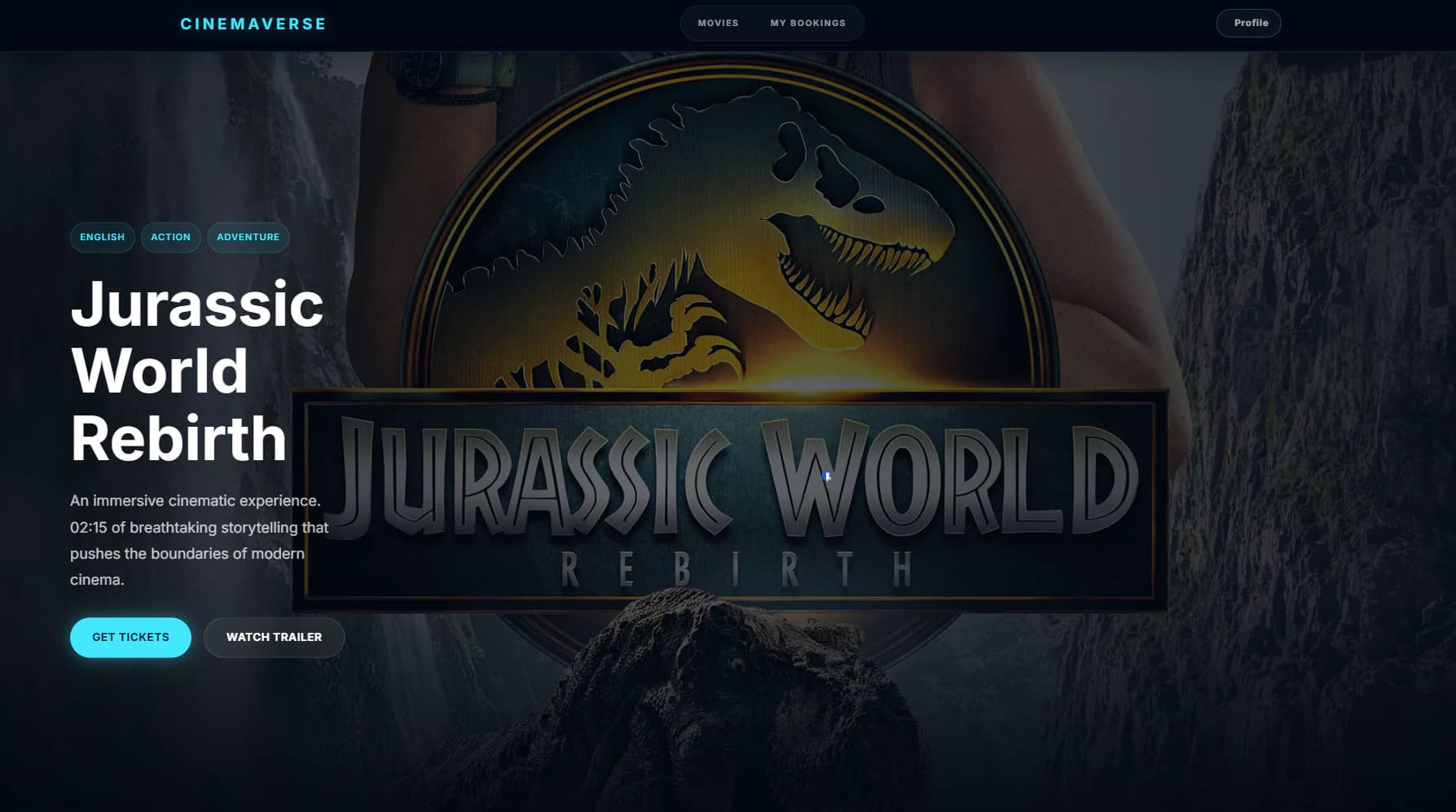This screenshot has width=1456, height=812.
Task: Click the CINEMAVERSE logo
Action: pyautogui.click(x=253, y=24)
